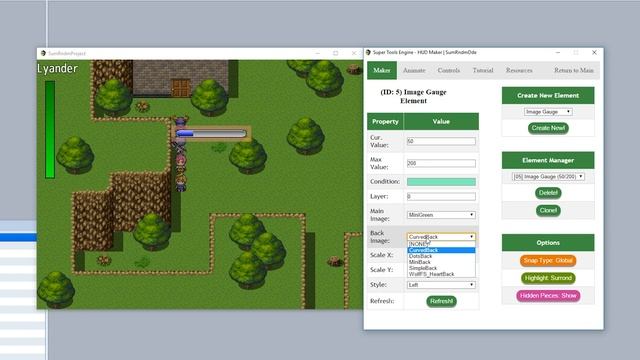Viewport: 640px width, 360px height.
Task: Click the Value column header
Action: coord(441,122)
